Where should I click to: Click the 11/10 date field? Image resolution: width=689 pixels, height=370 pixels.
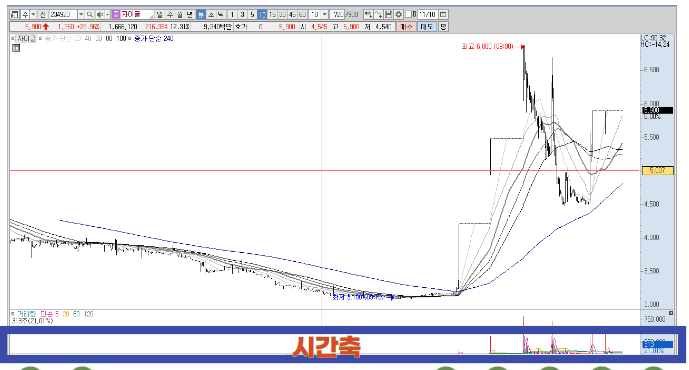427,15
